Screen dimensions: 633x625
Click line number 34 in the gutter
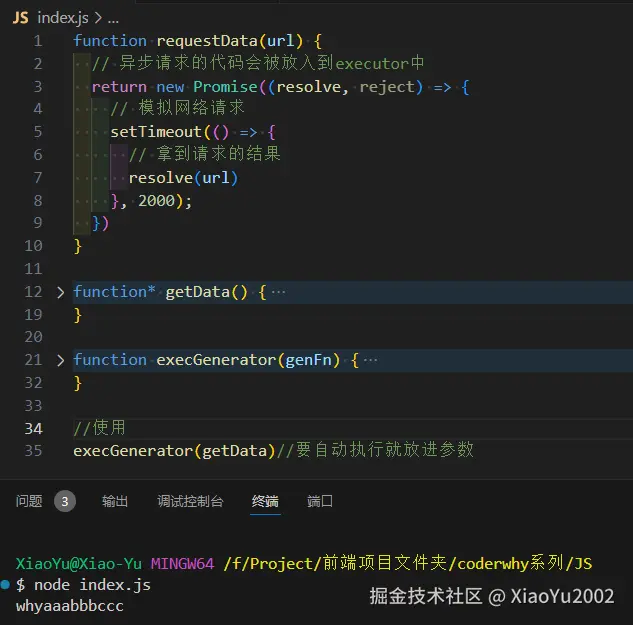coord(33,428)
